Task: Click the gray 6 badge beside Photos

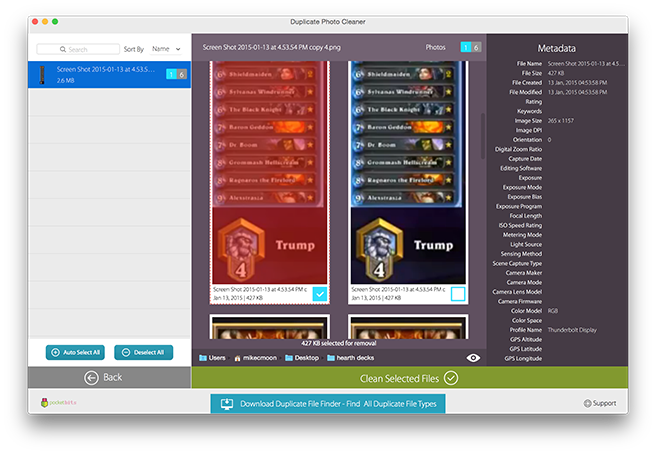Action: (476, 47)
